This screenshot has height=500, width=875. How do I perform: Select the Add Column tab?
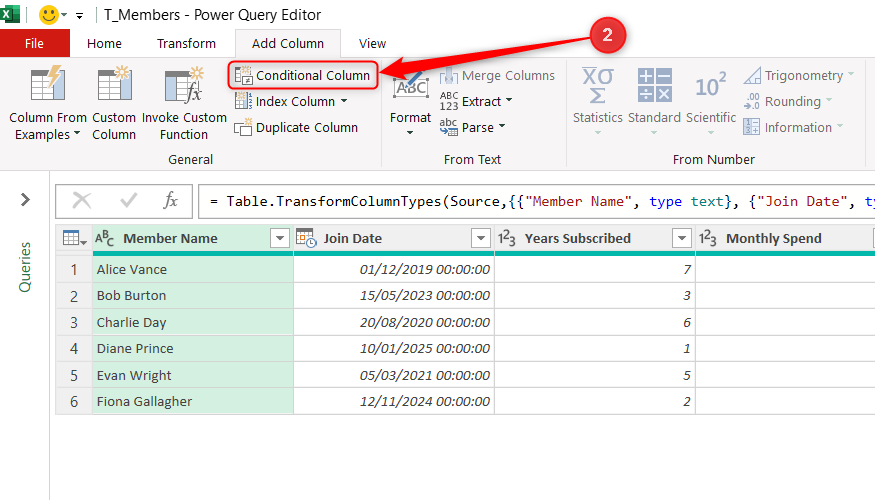pyautogui.click(x=288, y=44)
